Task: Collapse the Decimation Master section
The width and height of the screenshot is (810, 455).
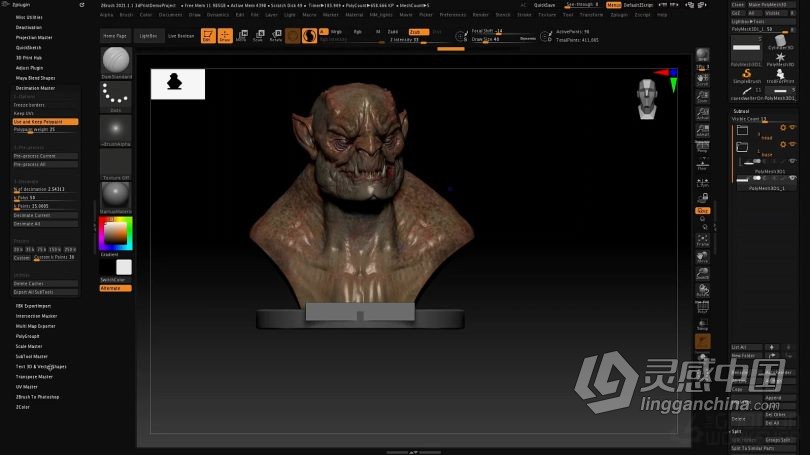Action: (35, 88)
